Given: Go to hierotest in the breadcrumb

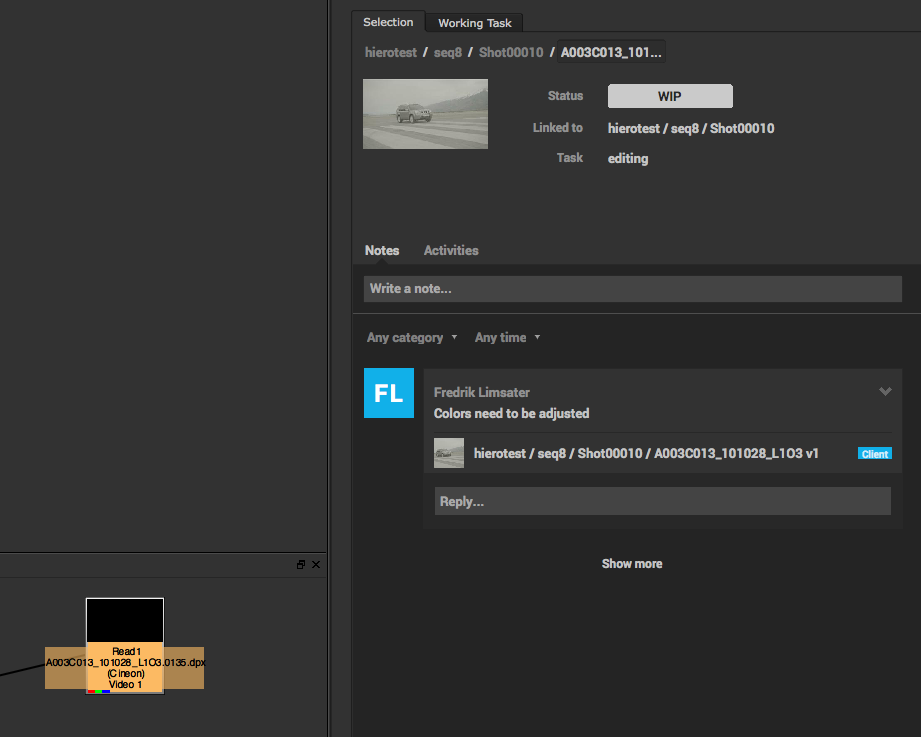Looking at the screenshot, I should [x=391, y=52].
